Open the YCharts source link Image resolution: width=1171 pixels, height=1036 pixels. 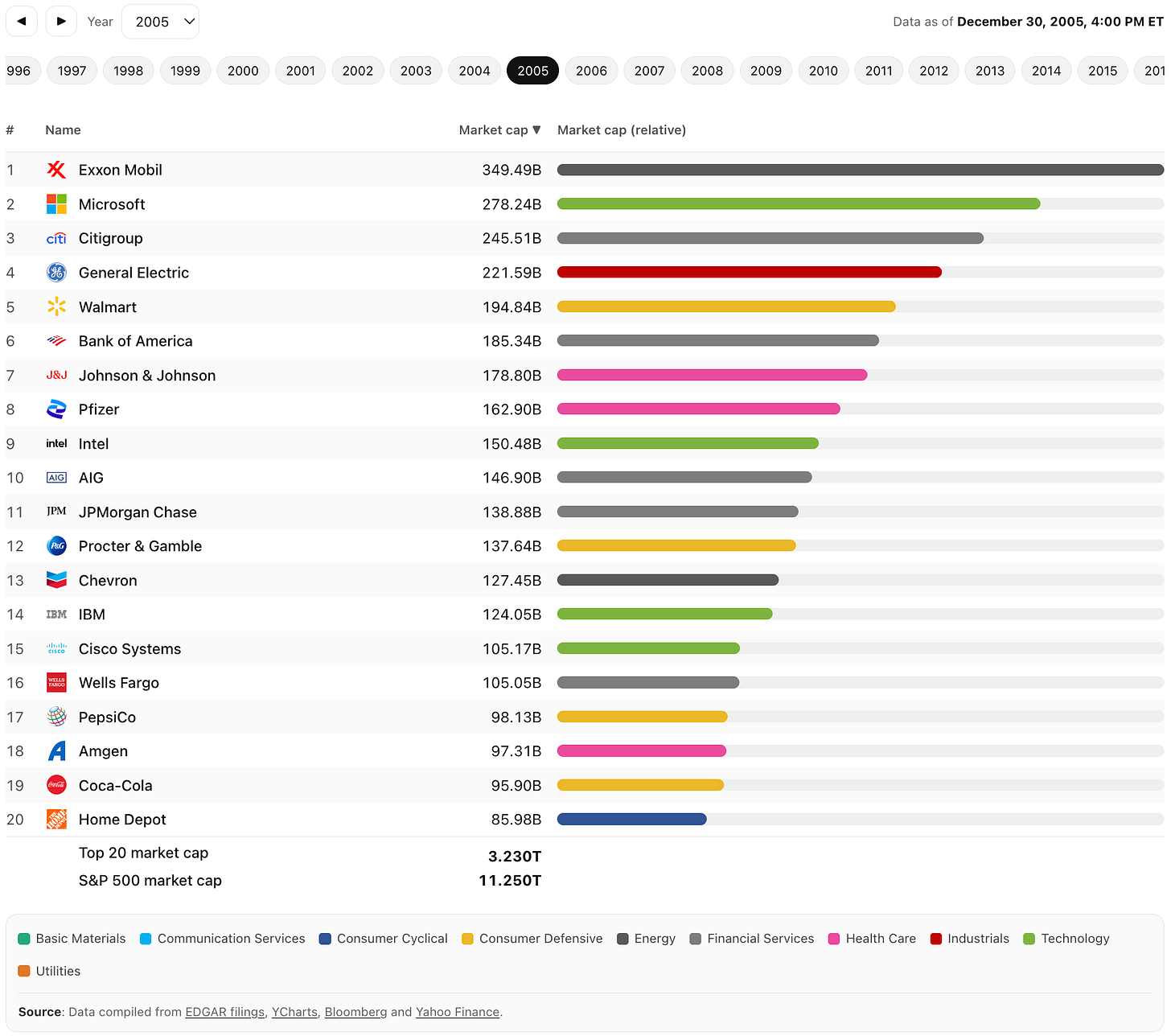coord(294,1012)
